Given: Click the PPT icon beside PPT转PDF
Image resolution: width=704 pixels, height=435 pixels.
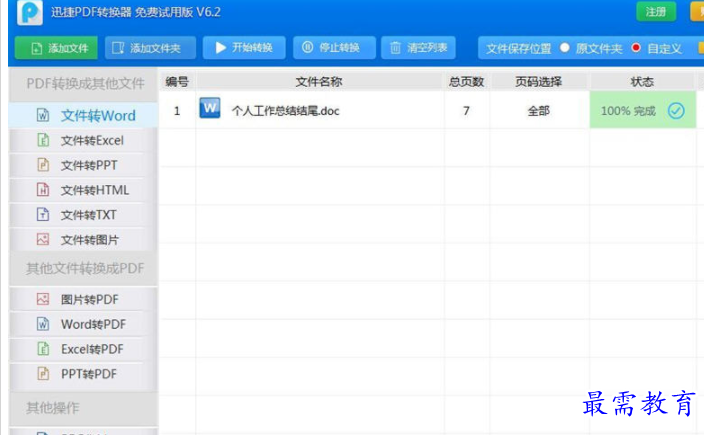Looking at the screenshot, I should coord(43,373).
